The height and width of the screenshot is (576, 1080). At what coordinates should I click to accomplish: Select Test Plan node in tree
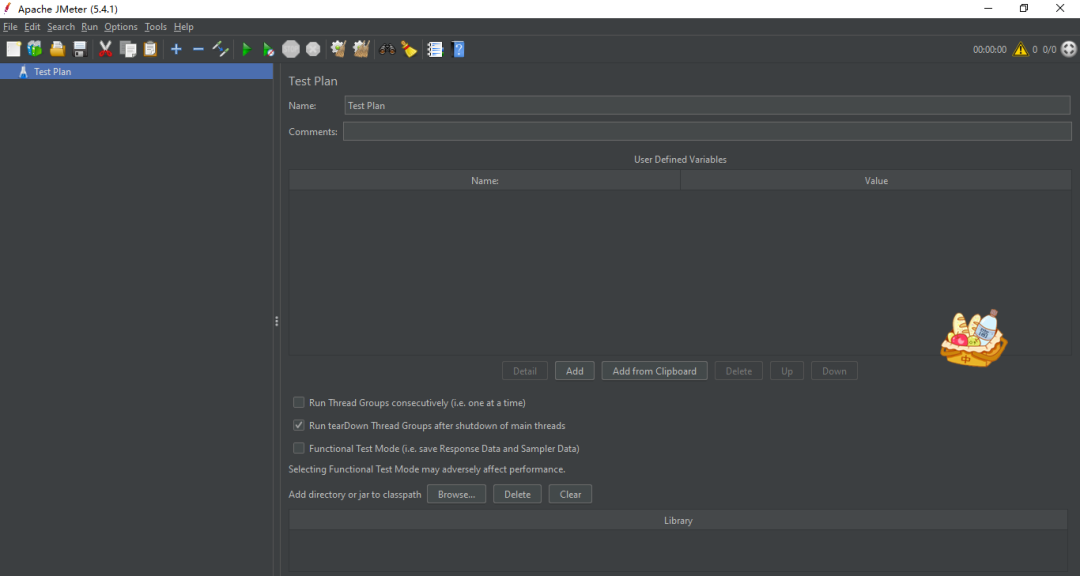[52, 72]
